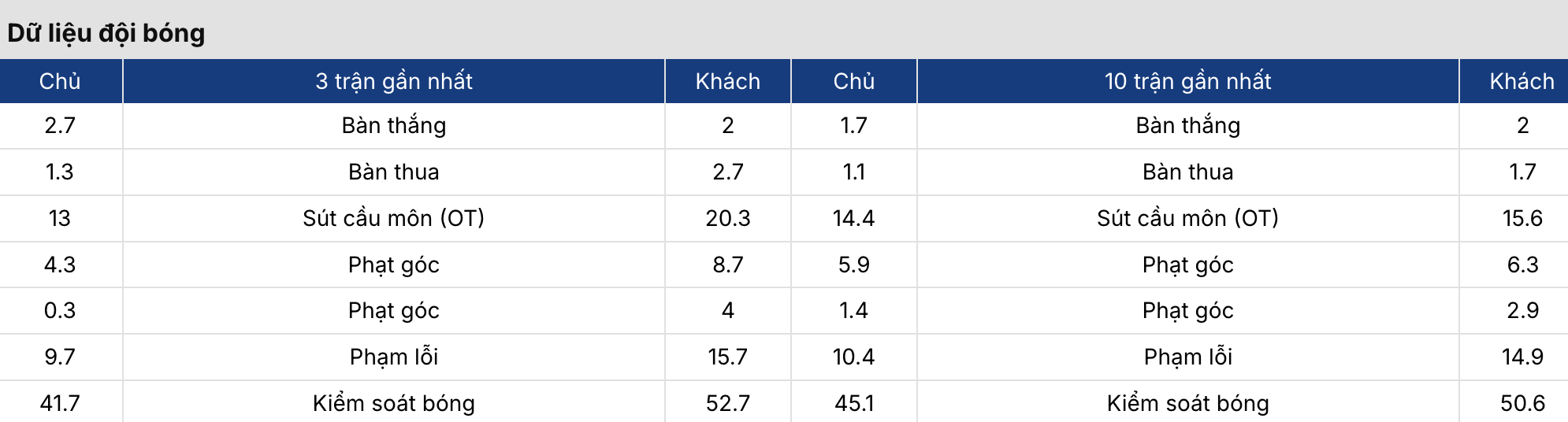Select the "10 trận gần nhất" column header
The image size is (1568, 422).
[1188, 81]
